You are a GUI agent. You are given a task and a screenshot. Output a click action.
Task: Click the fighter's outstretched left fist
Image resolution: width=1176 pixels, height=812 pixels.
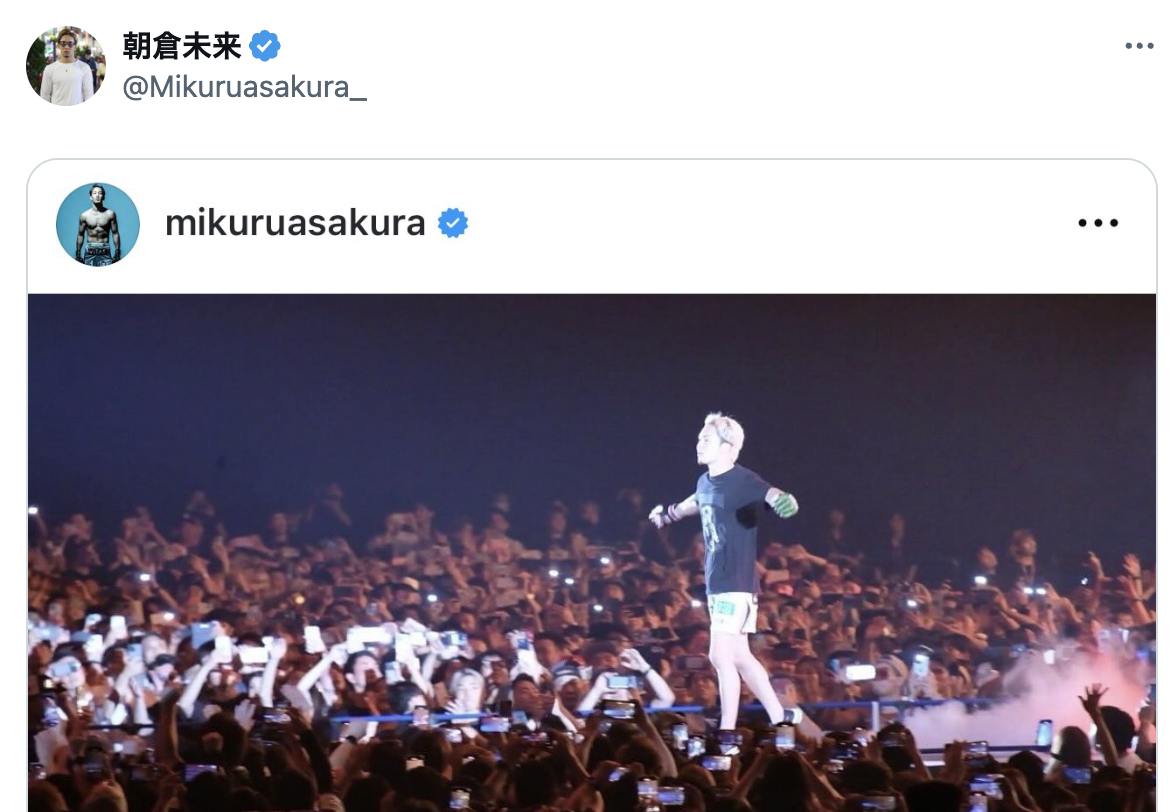(x=658, y=515)
